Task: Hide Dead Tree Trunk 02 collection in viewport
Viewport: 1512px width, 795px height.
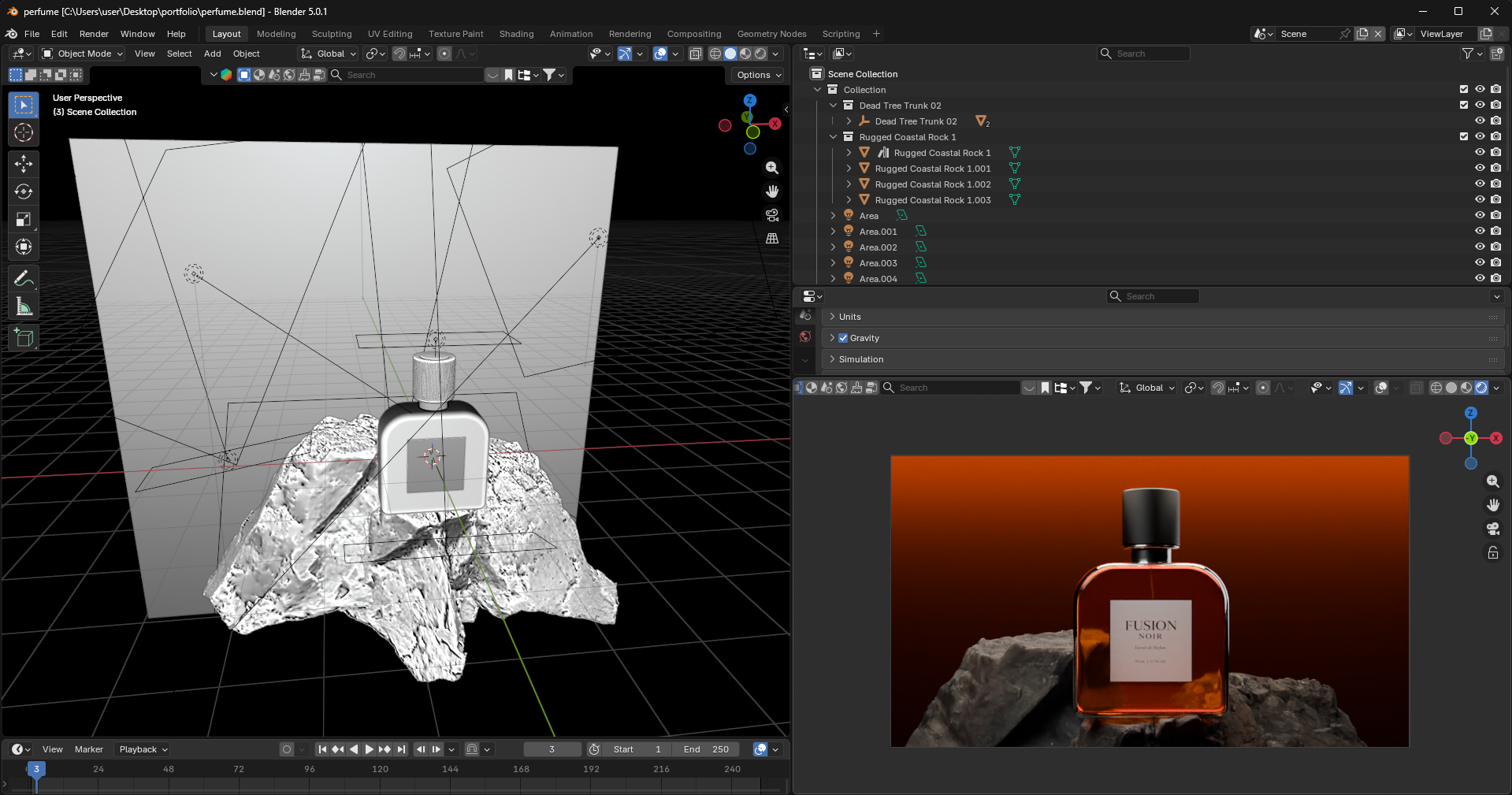Action: [1480, 105]
